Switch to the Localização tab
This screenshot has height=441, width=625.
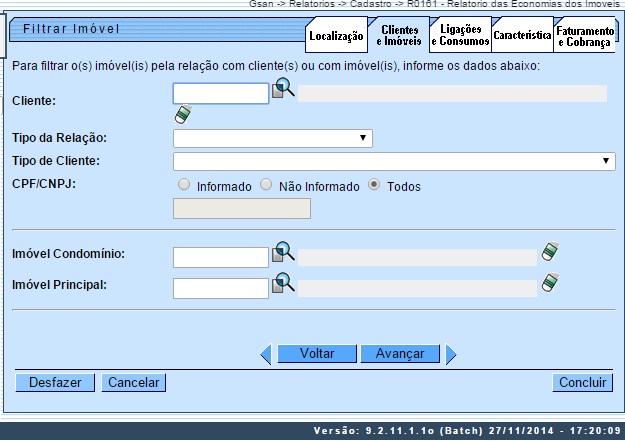(x=336, y=37)
